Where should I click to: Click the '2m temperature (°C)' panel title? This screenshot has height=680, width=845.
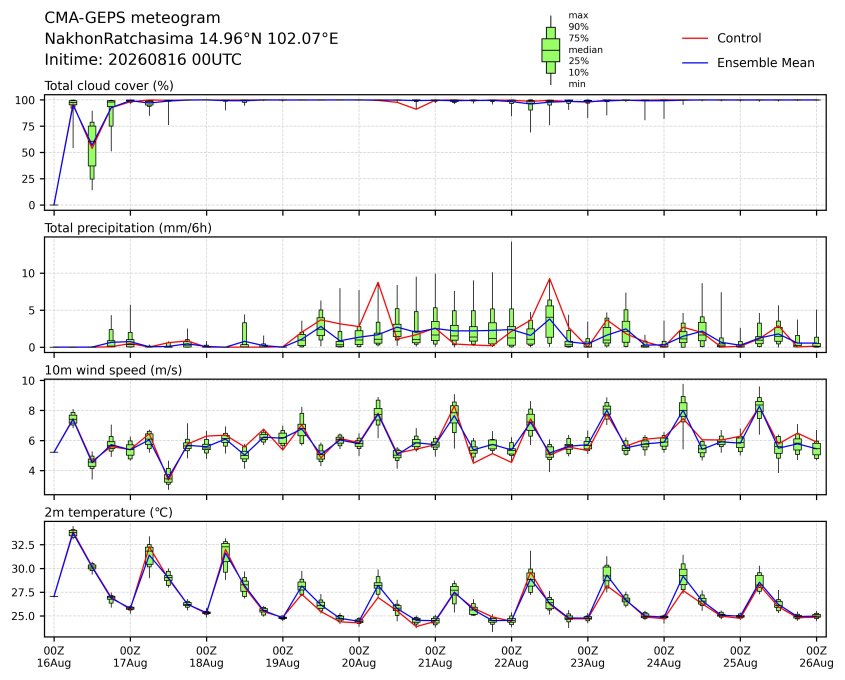tap(108, 512)
